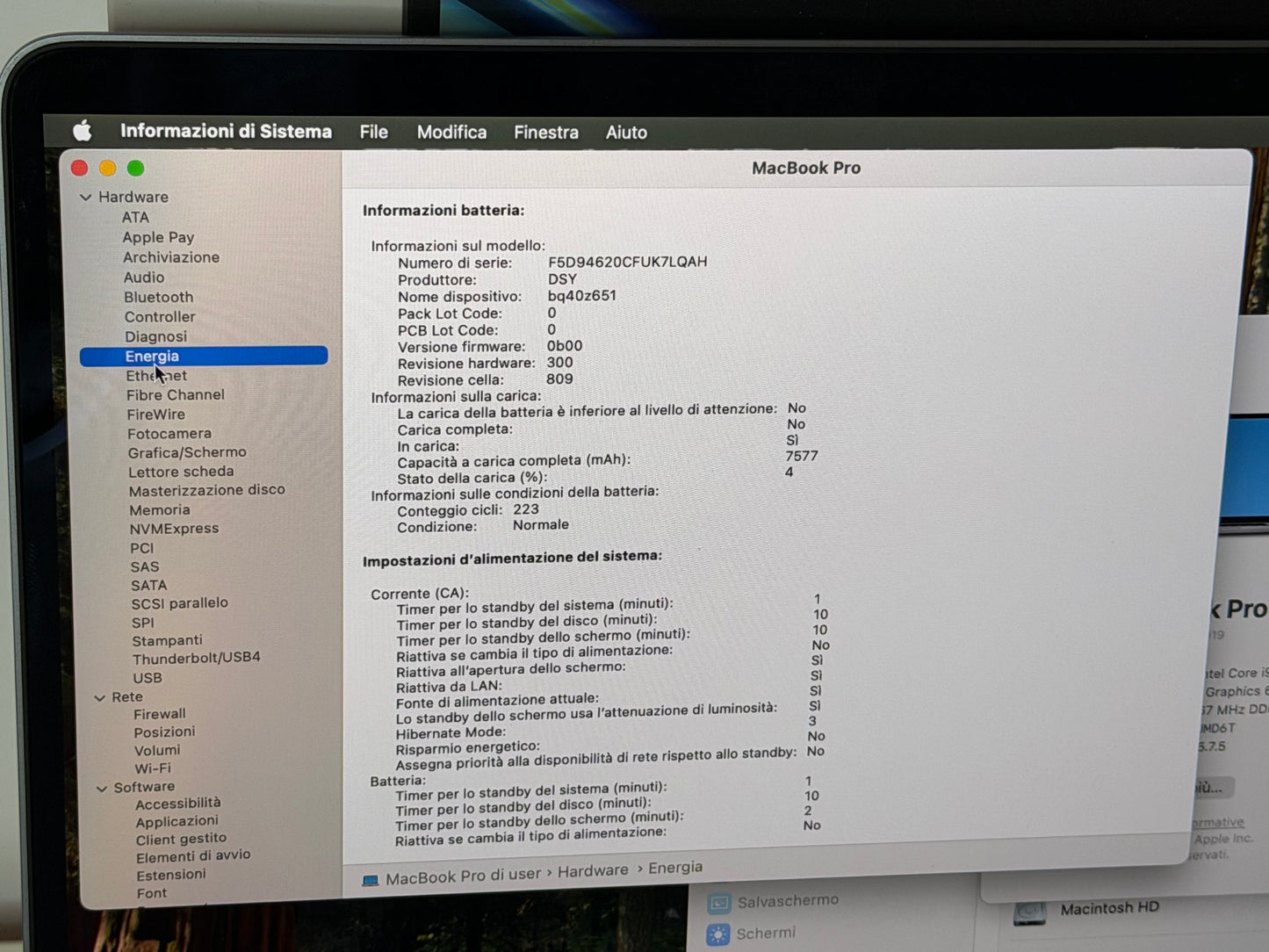1269x952 pixels.
Task: Select ATA in the sidebar
Action: pos(135,217)
